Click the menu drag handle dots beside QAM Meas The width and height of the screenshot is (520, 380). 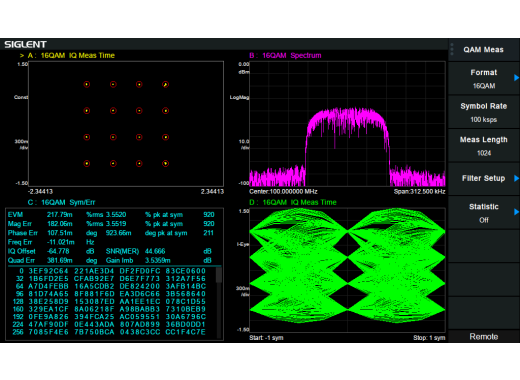coord(452,49)
